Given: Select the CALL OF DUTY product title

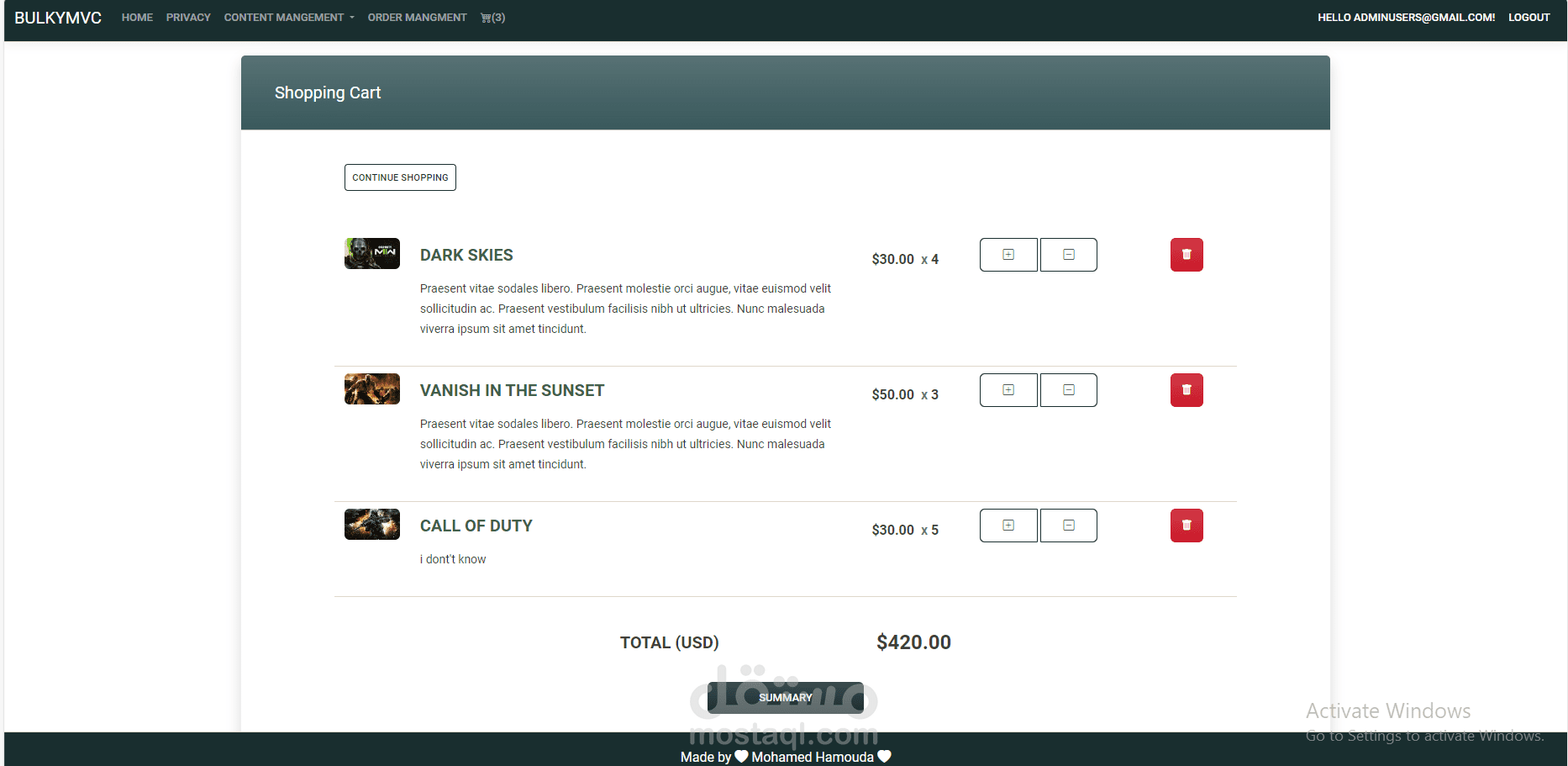Looking at the screenshot, I should click(x=476, y=526).
